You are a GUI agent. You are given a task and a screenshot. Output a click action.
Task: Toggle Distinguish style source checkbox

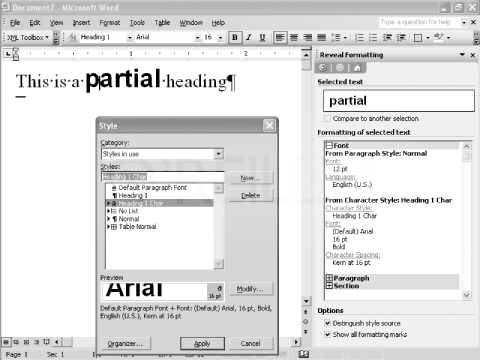328,323
